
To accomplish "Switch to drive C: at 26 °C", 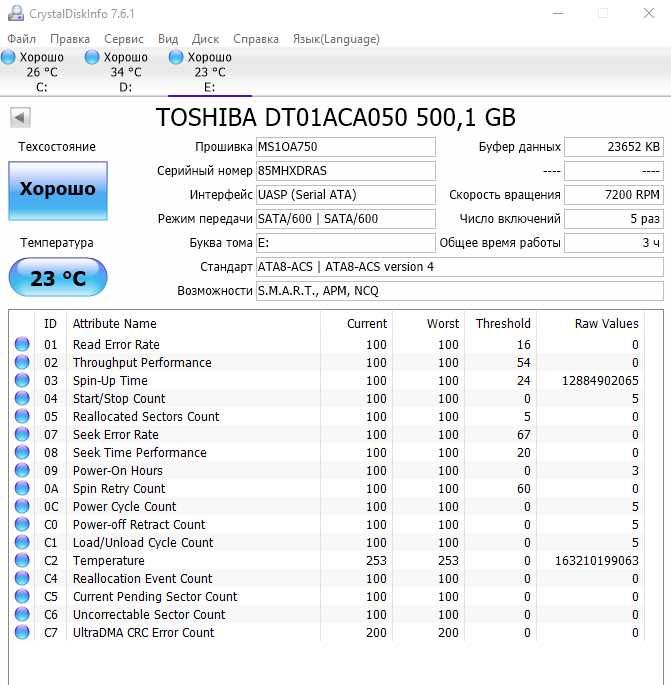I will click(42, 72).
